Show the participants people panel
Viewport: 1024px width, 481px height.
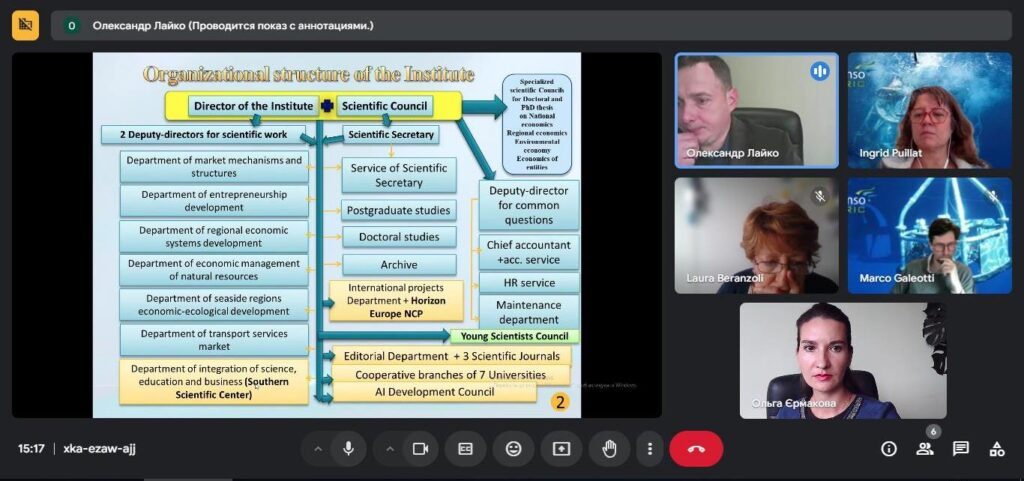tap(924, 449)
